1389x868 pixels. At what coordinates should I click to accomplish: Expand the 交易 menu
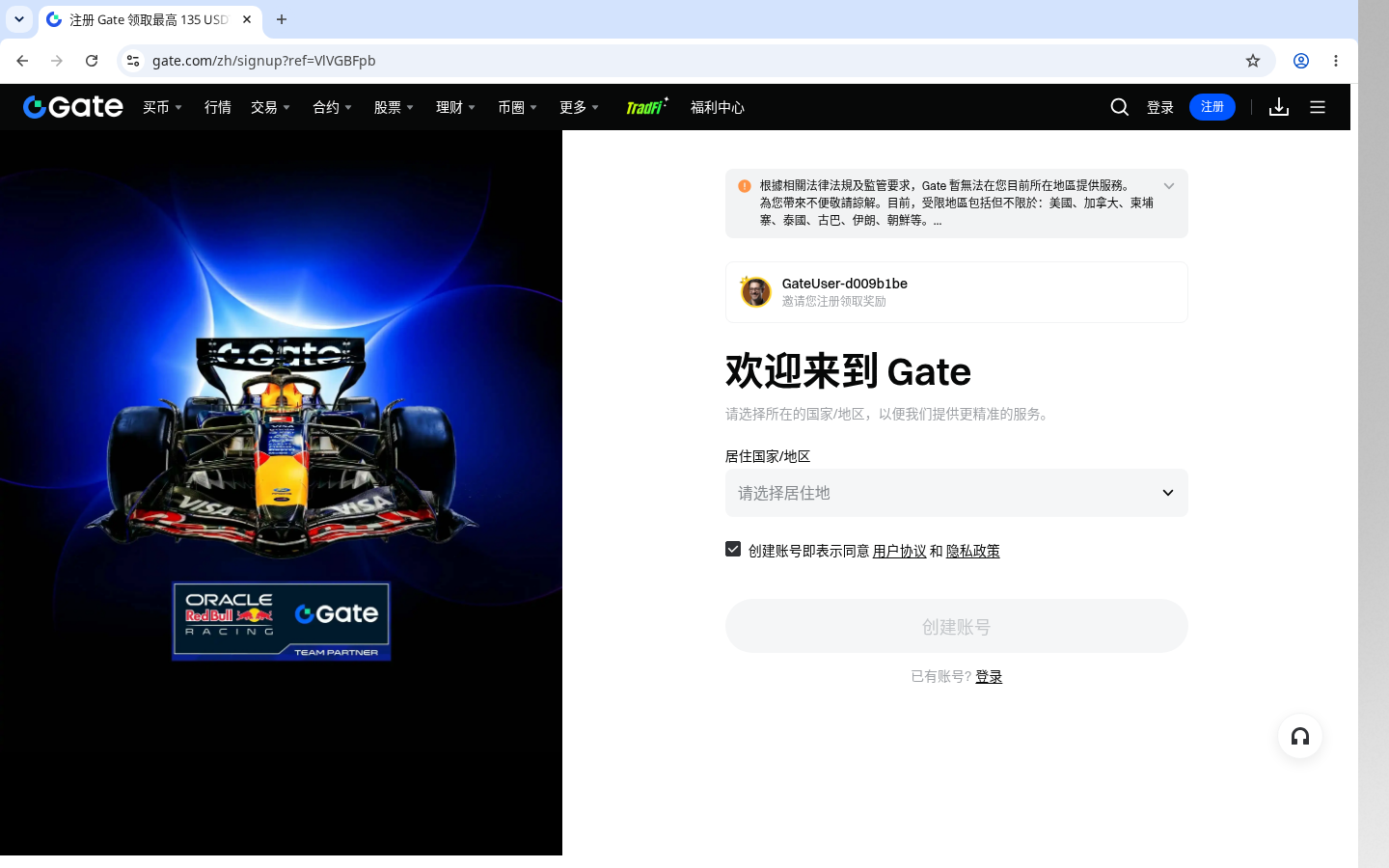pos(271,107)
